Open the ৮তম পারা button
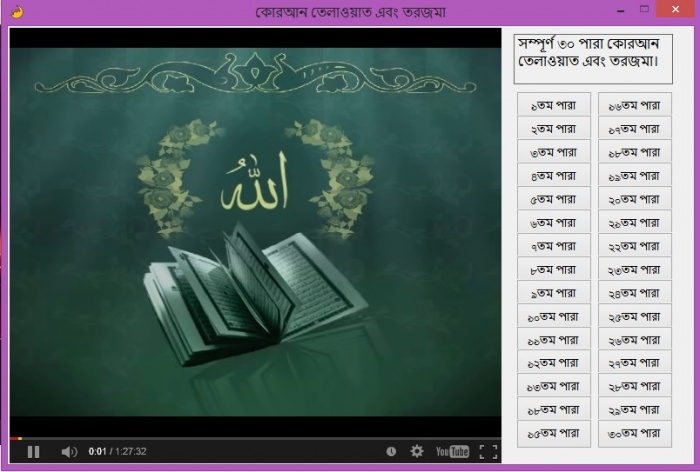The height and width of the screenshot is (472, 700). (554, 269)
